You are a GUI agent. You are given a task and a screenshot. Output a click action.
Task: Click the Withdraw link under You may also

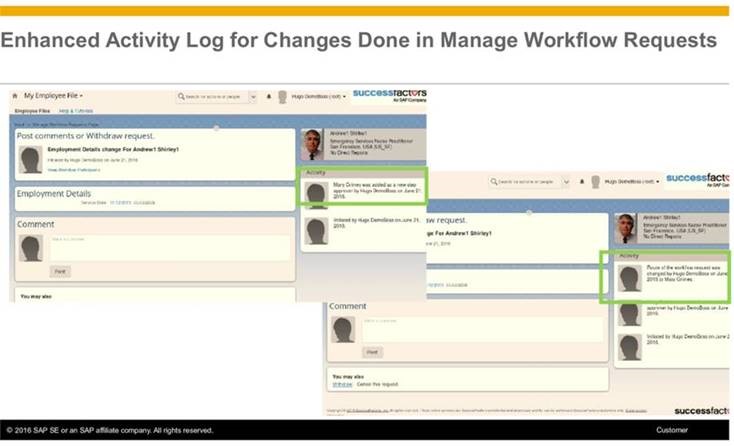[x=342, y=384]
